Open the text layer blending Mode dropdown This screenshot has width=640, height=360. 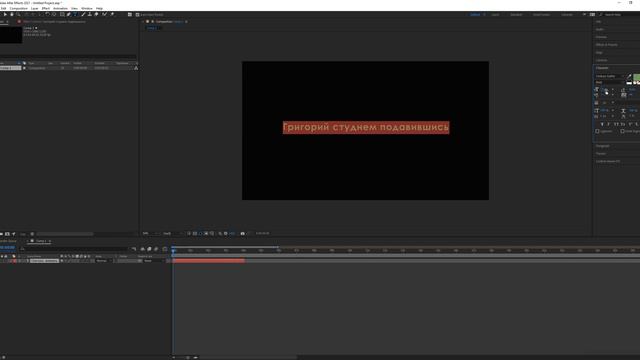[x=104, y=261]
